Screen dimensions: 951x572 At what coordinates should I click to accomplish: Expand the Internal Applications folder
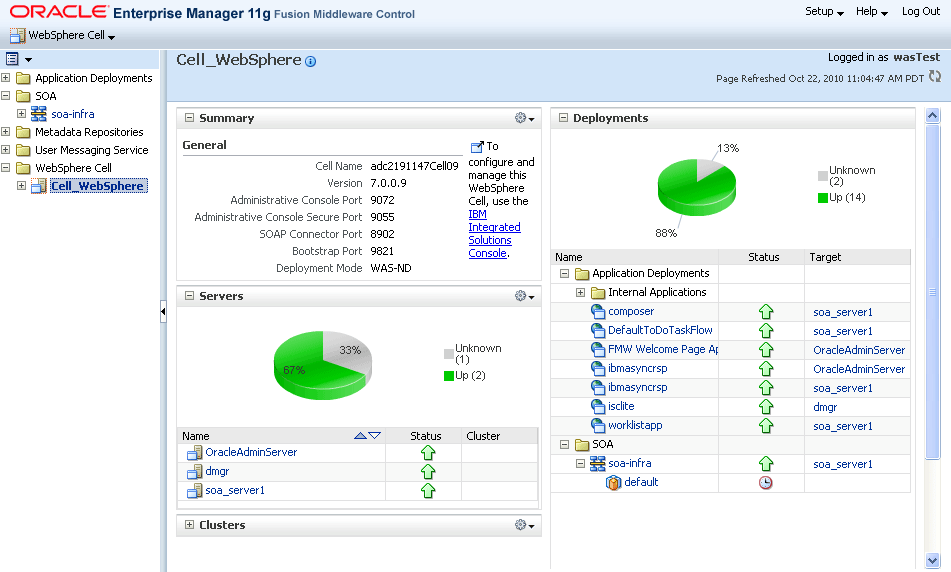(580, 292)
